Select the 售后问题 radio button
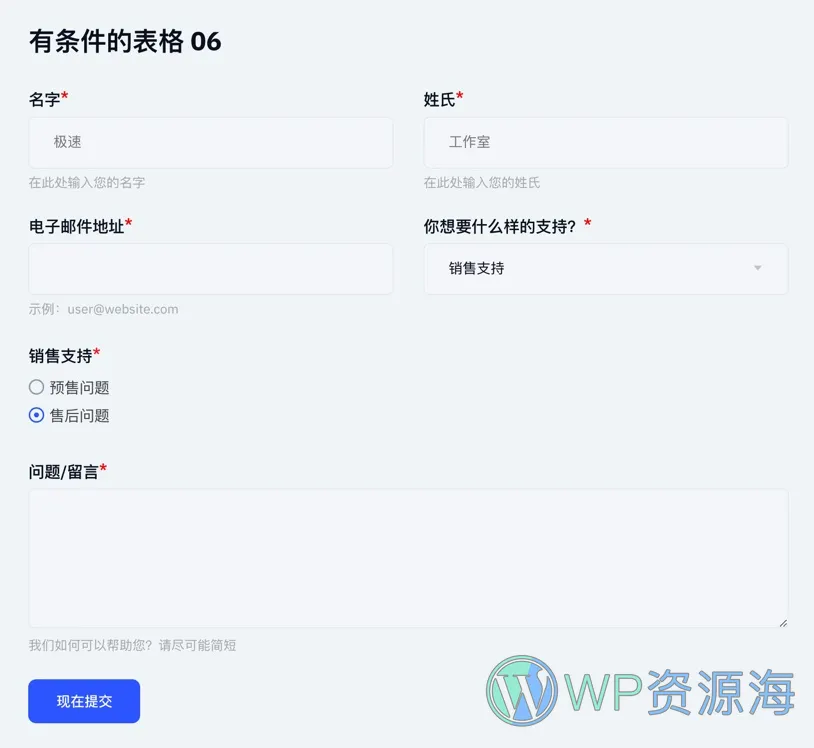This screenshot has width=814, height=748. coord(36,415)
